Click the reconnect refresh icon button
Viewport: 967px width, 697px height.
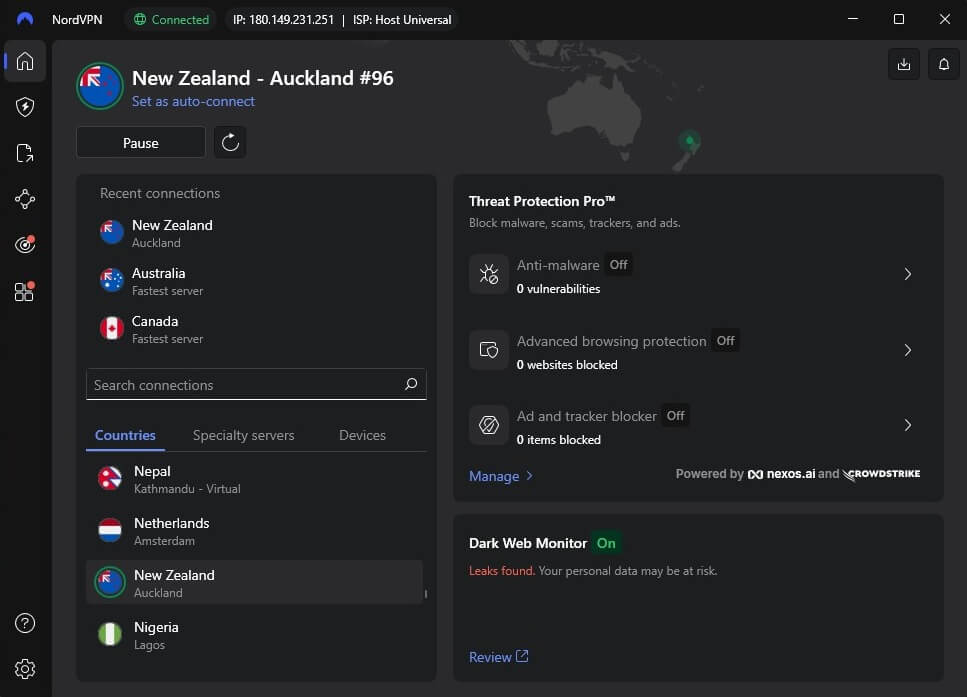pos(230,142)
